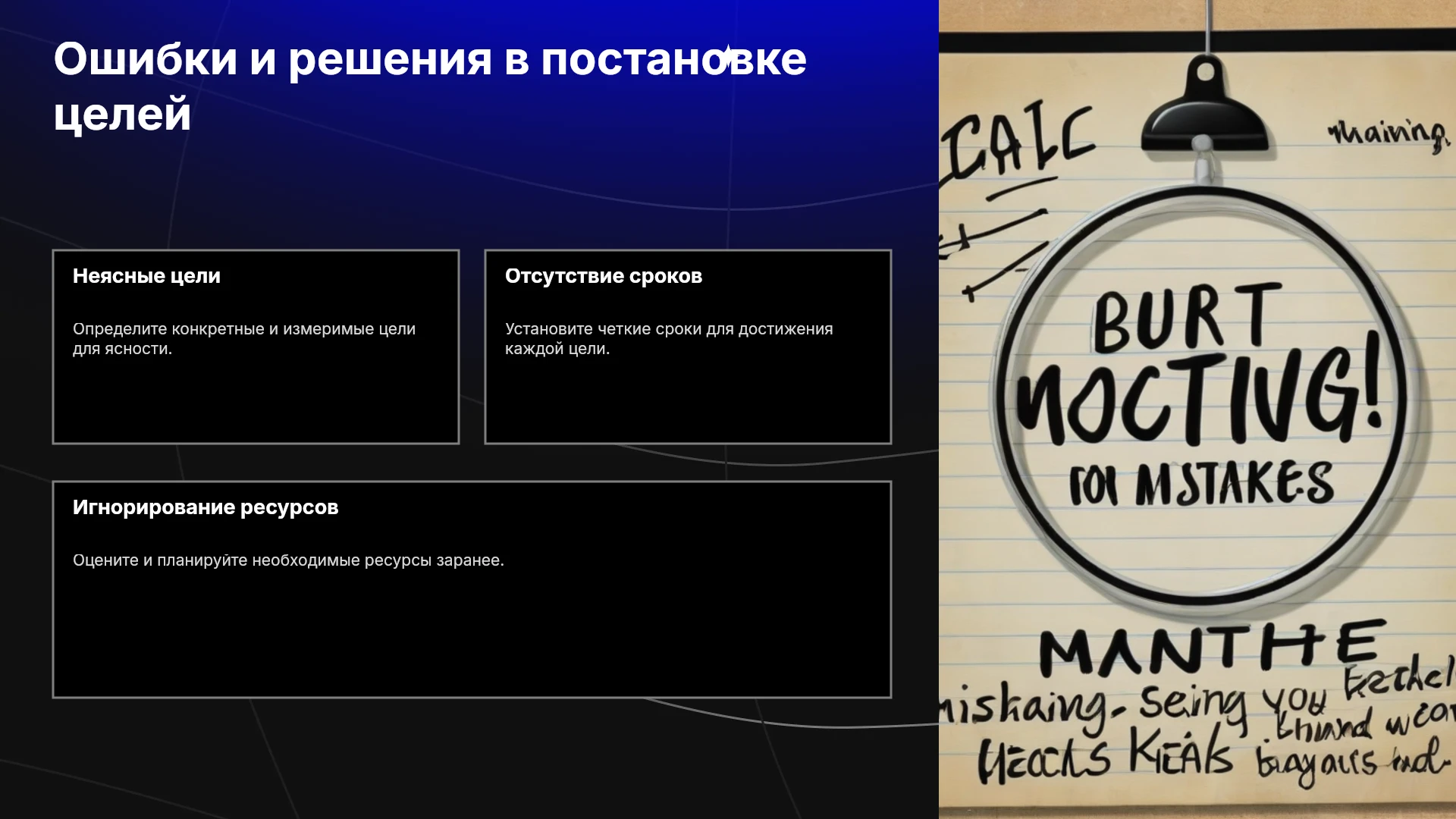Click the text "Определите конкретные и измеримые цели"

[x=244, y=329]
